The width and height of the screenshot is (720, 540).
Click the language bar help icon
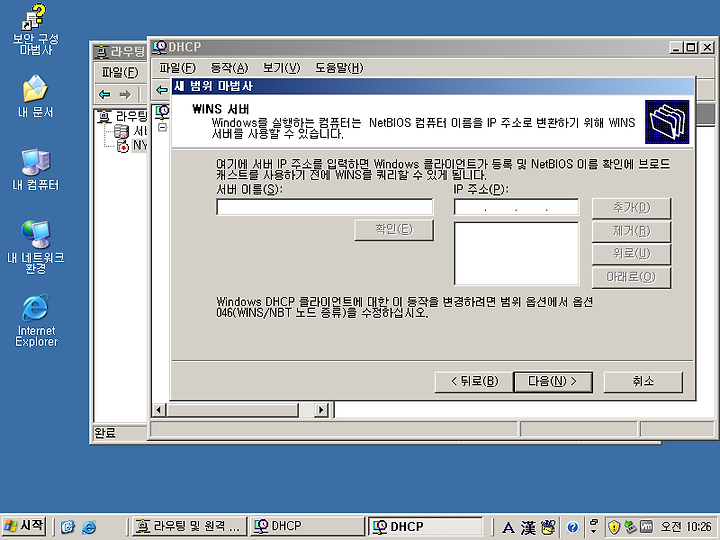click(x=572, y=528)
